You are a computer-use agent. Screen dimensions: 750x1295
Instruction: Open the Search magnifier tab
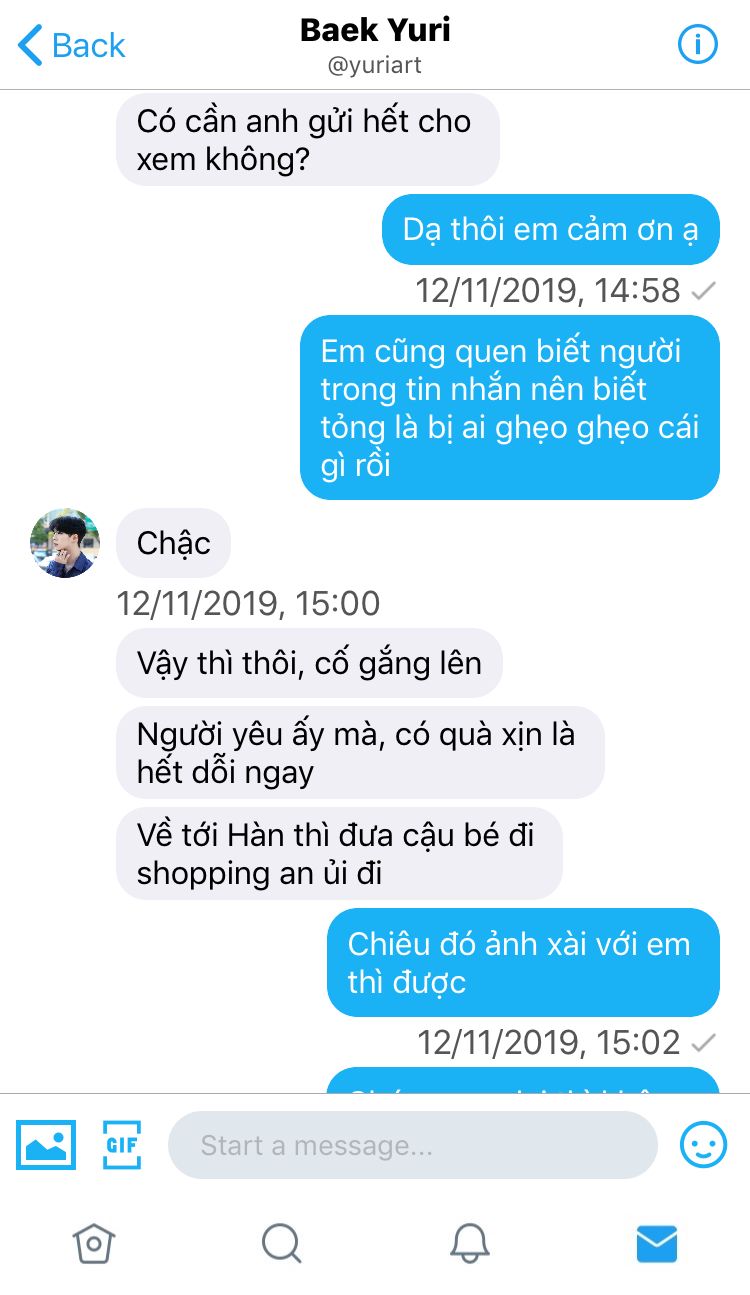281,1243
